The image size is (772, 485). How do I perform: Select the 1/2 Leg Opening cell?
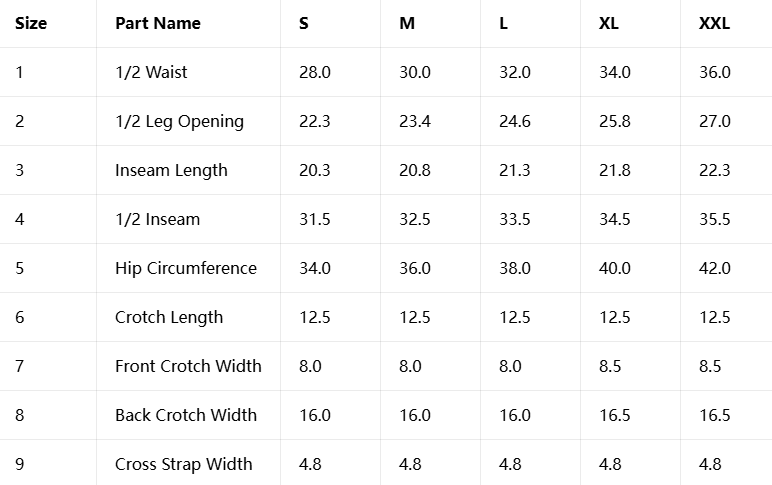point(179,121)
